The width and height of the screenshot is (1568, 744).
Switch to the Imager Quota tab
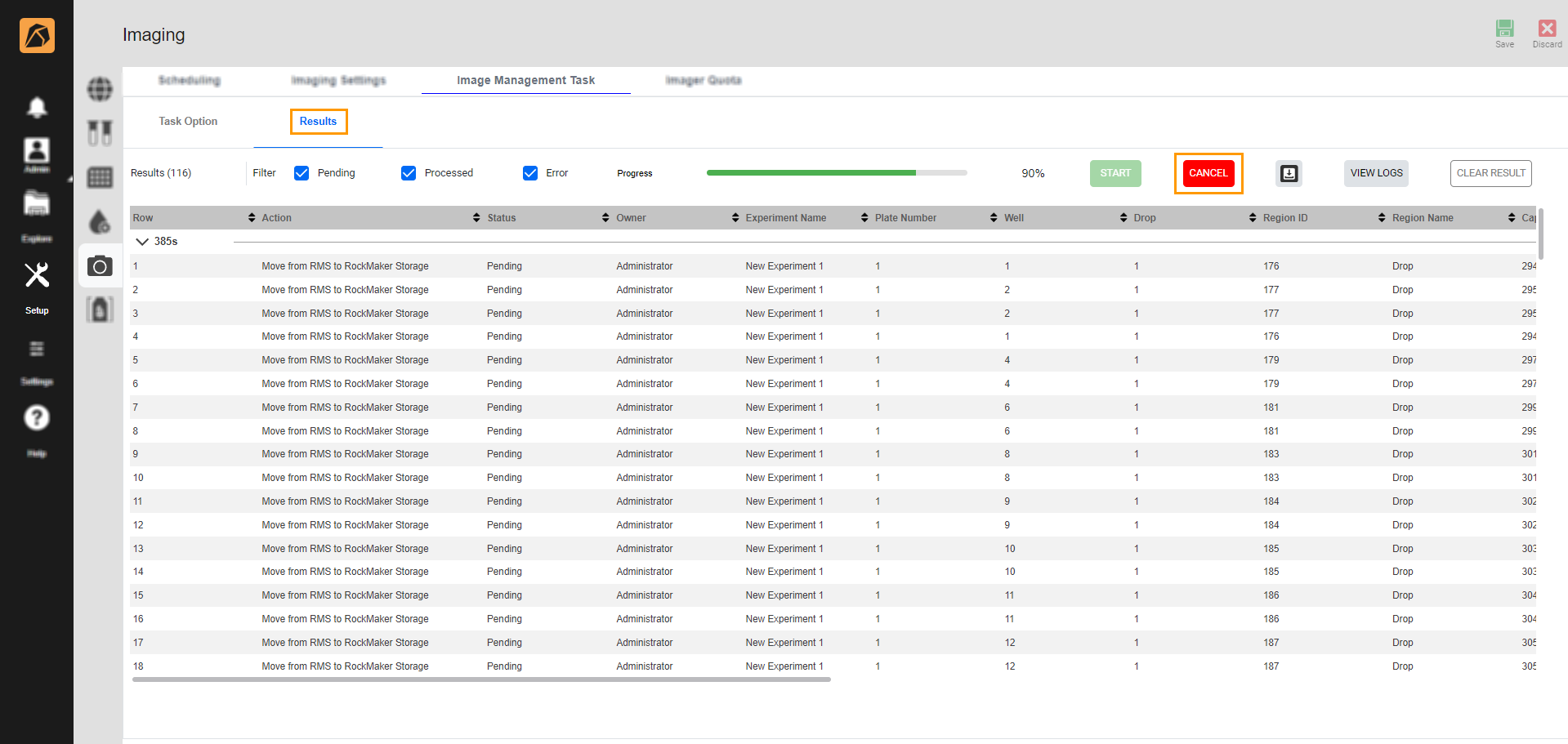704,80
